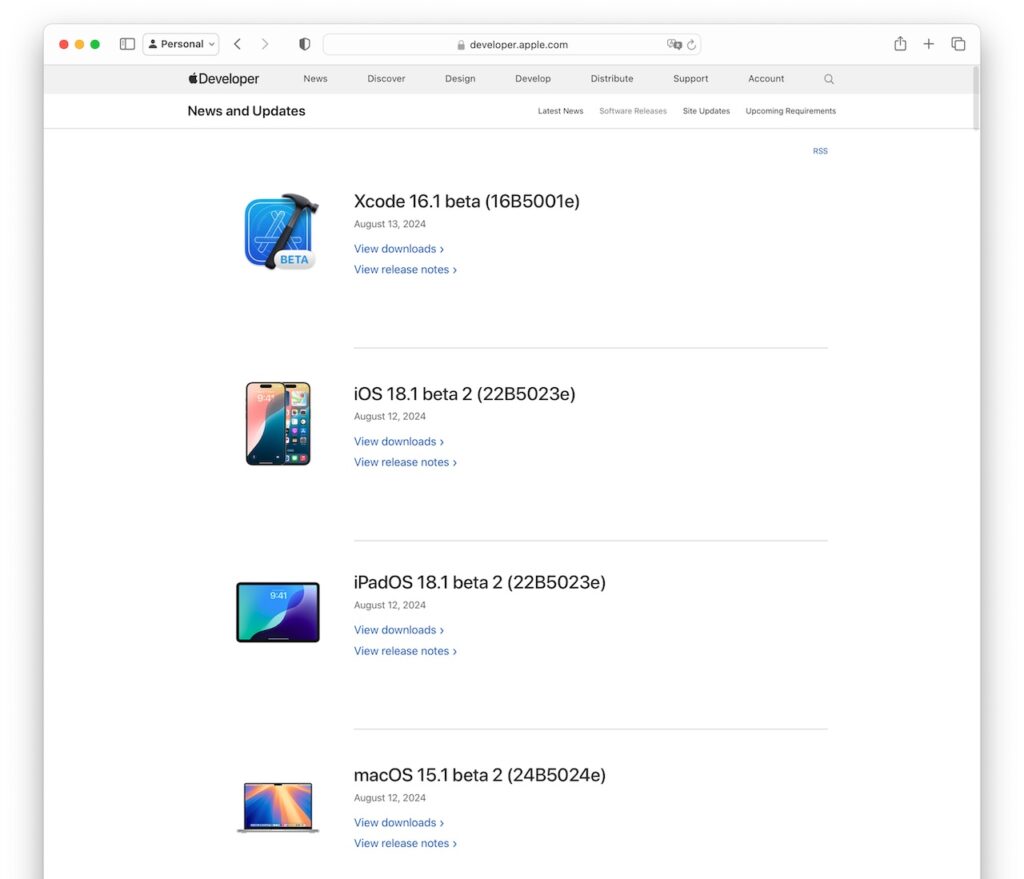Screen dimensions: 1024x879
Task: Reload the page using the refresh icon
Action: [x=690, y=44]
